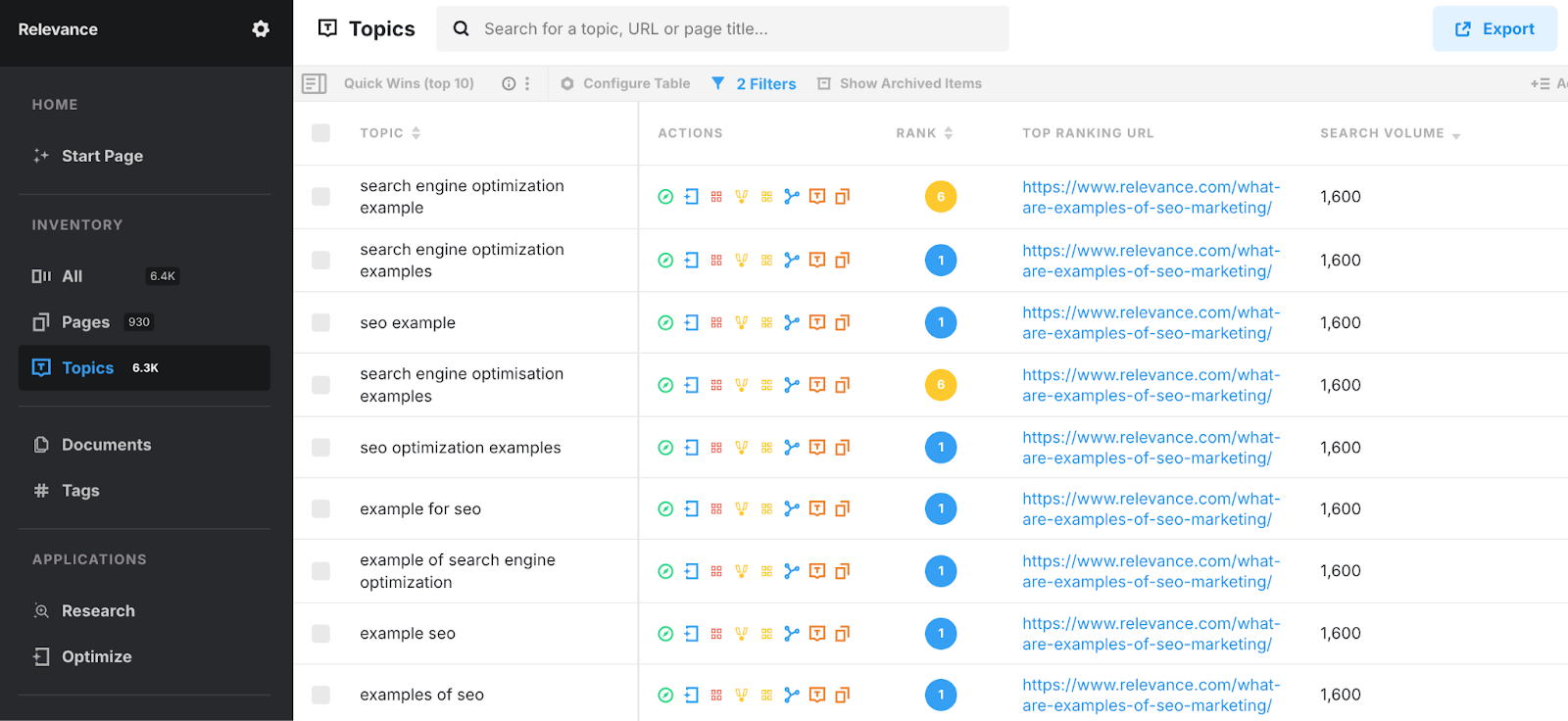
Task: Open top ranking URL for 'seo example'
Action: pyautogui.click(x=1151, y=322)
